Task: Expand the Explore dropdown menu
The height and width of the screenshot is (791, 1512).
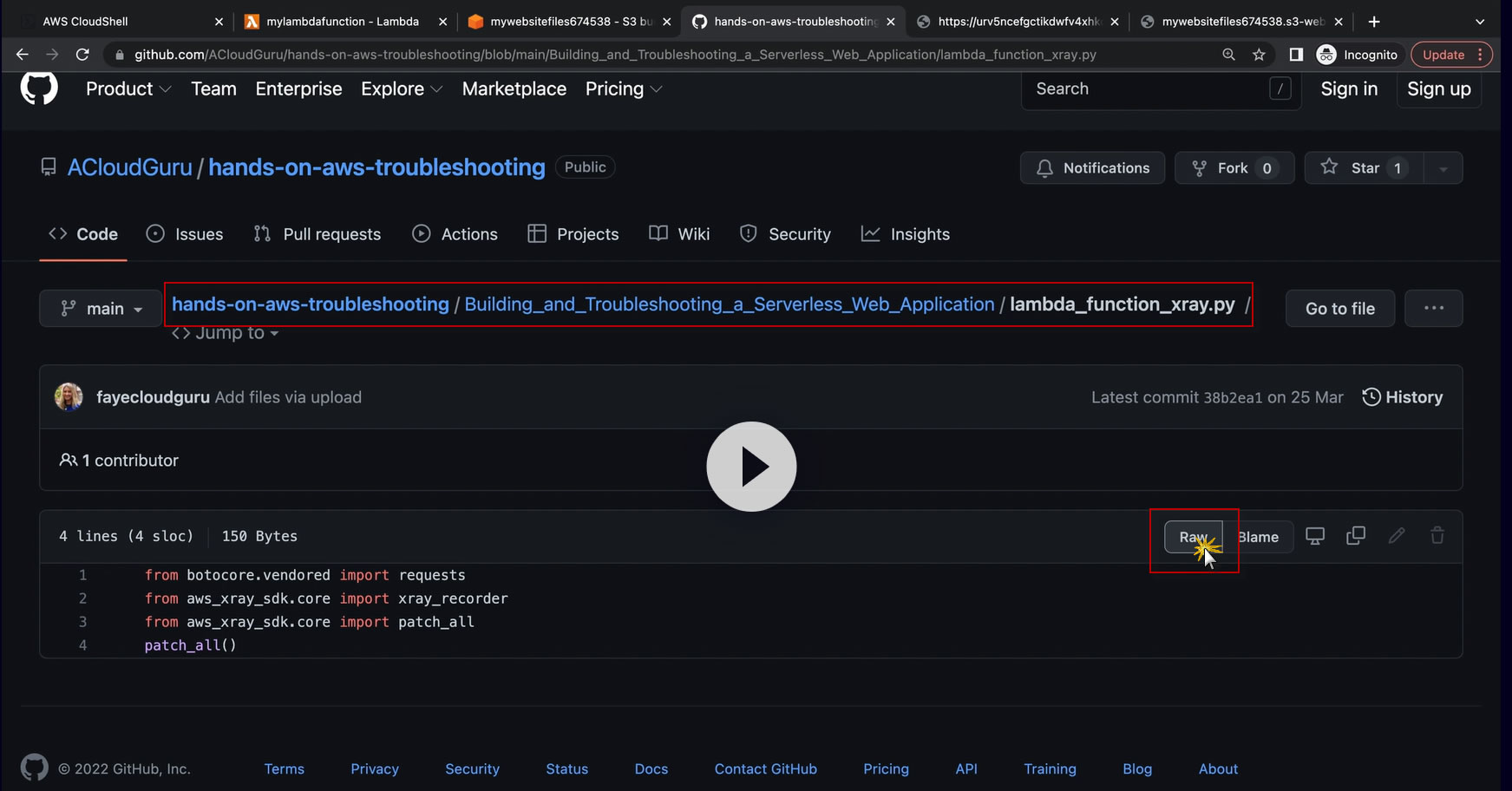Action: pos(402,88)
